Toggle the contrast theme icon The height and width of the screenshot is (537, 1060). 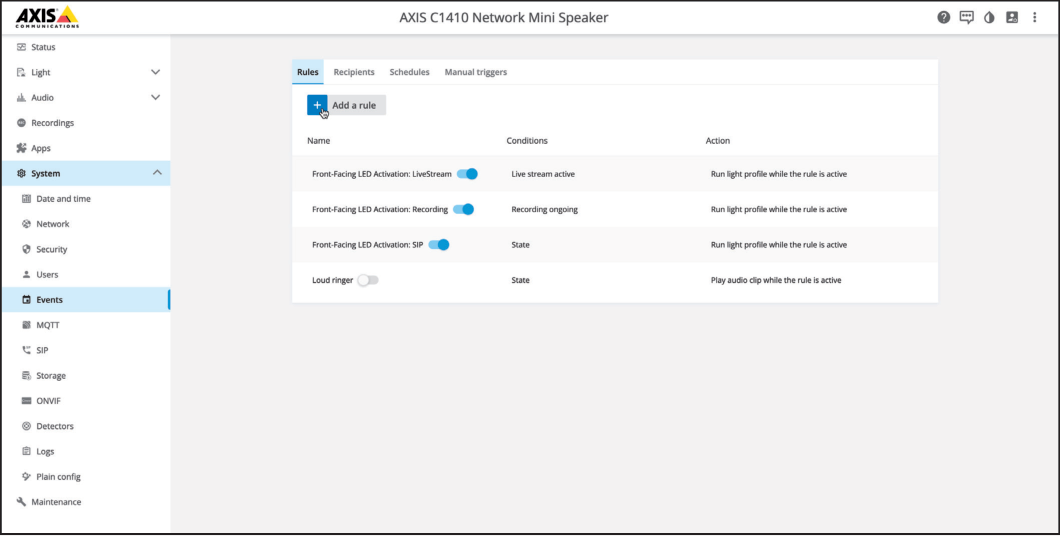click(x=989, y=18)
